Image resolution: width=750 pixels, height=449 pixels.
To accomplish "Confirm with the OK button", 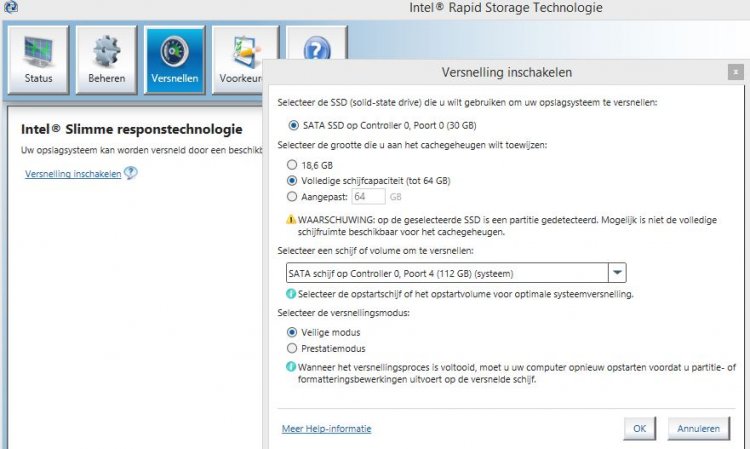I will (640, 428).
